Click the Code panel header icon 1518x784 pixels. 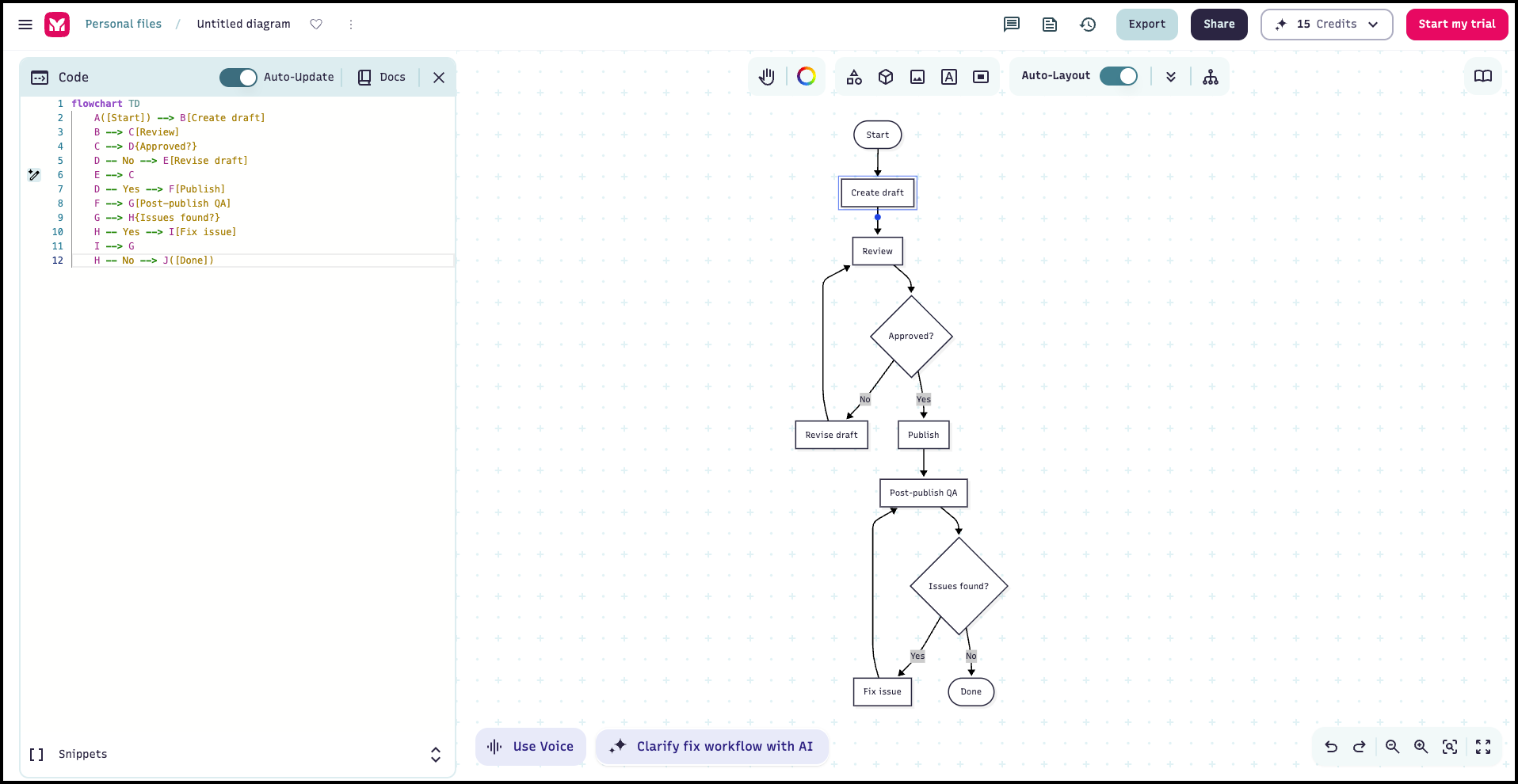click(x=40, y=78)
